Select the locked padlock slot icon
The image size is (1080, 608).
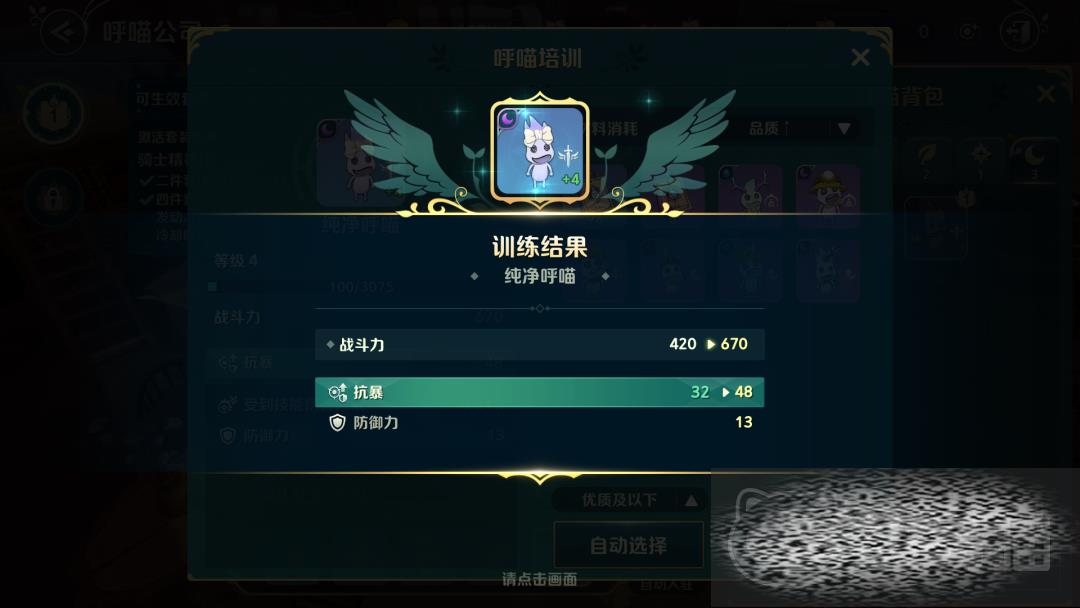click(x=53, y=198)
